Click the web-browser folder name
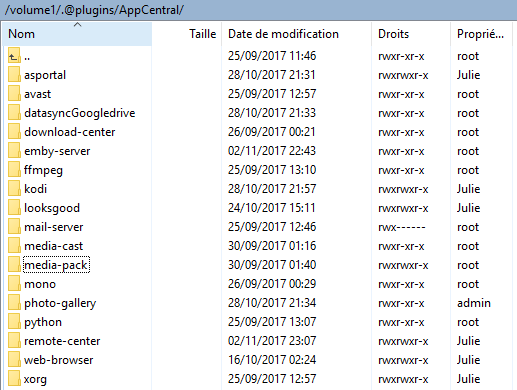Viewport: 517px width, 390px height. pyautogui.click(x=59, y=360)
